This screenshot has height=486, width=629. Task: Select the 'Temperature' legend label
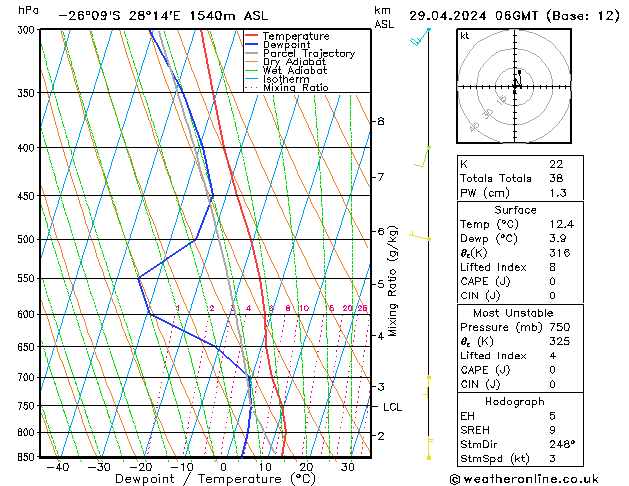point(296,36)
